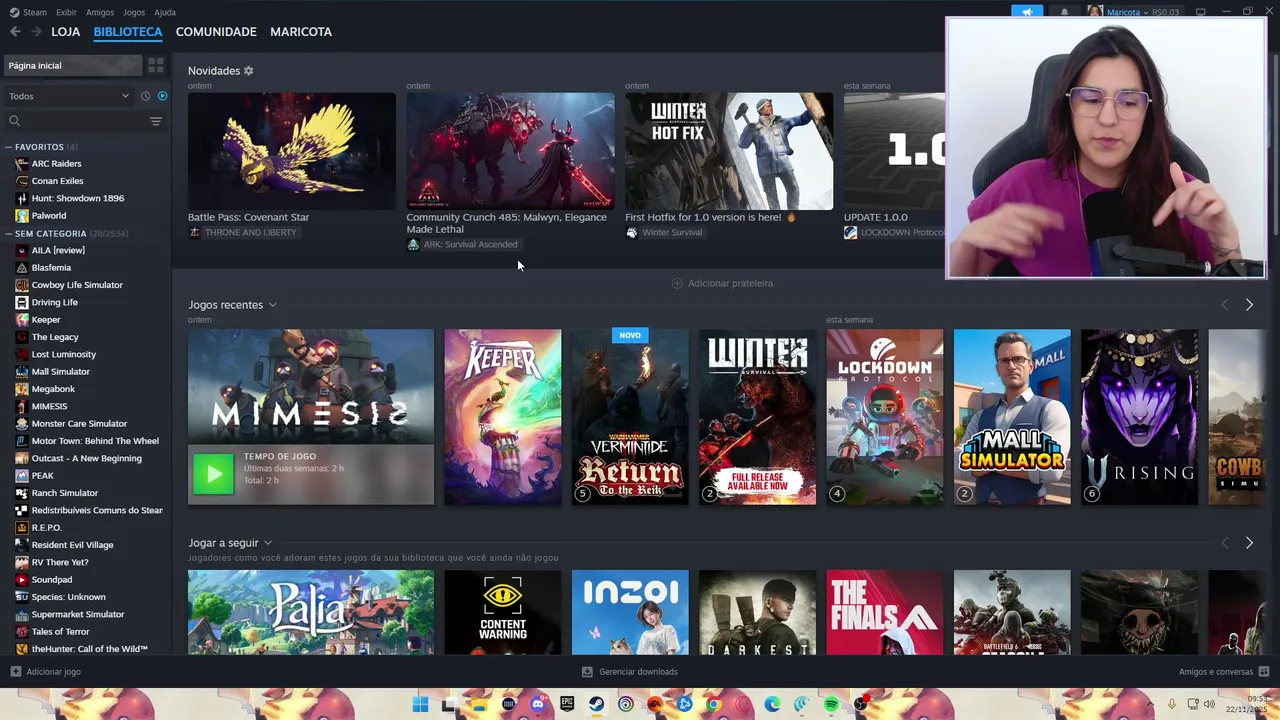
Task: Open Palia cover in Jogar a seguir
Action: coord(311,612)
